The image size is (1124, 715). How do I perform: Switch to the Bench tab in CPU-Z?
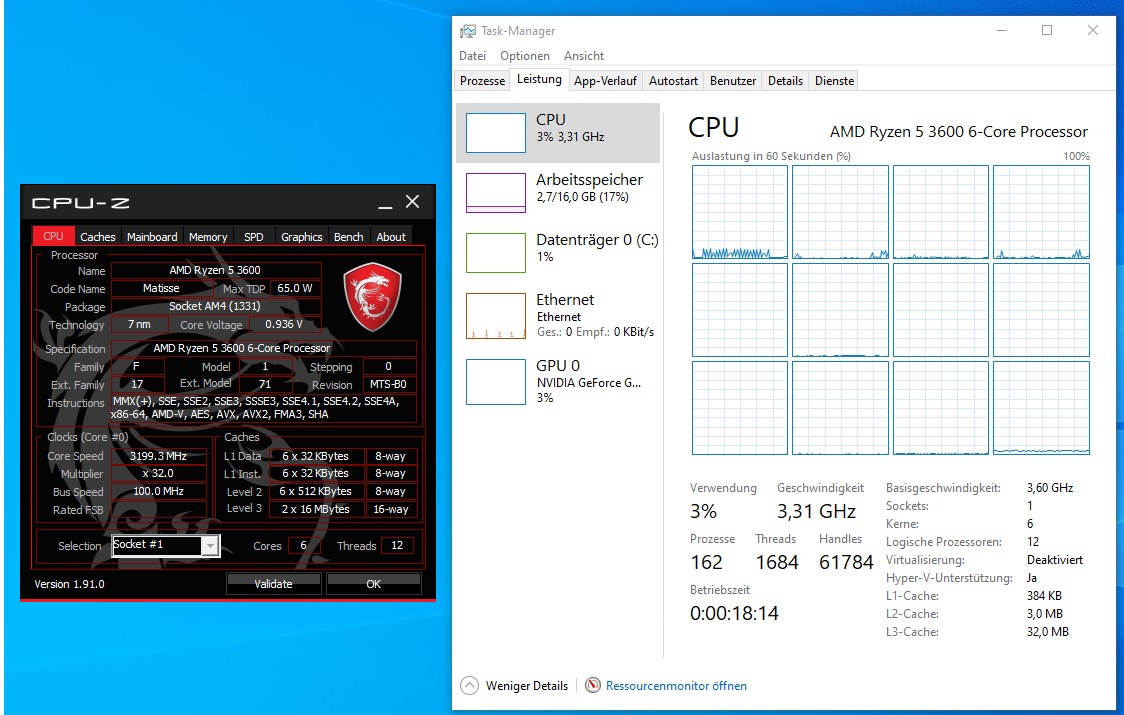348,236
